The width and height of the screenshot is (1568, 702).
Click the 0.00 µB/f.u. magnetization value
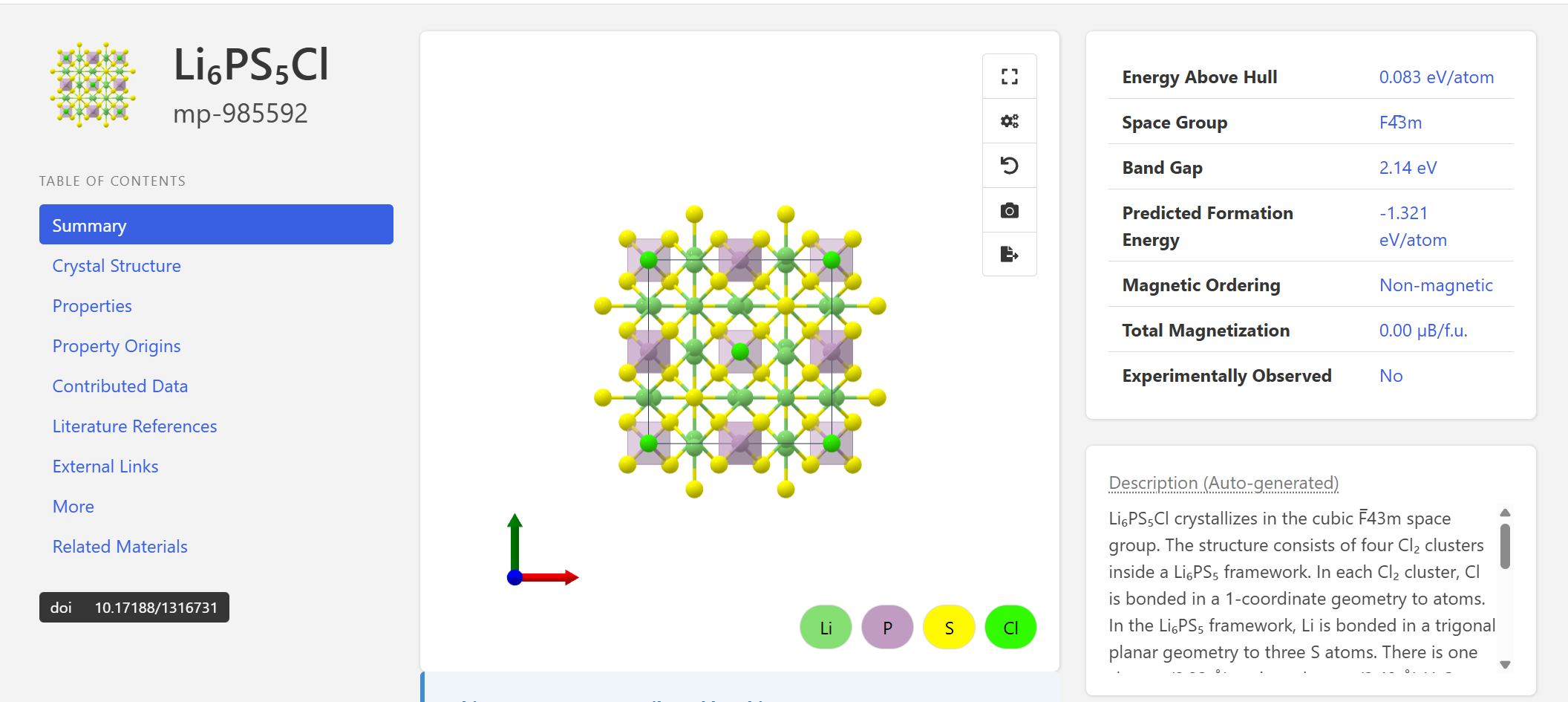click(1423, 331)
